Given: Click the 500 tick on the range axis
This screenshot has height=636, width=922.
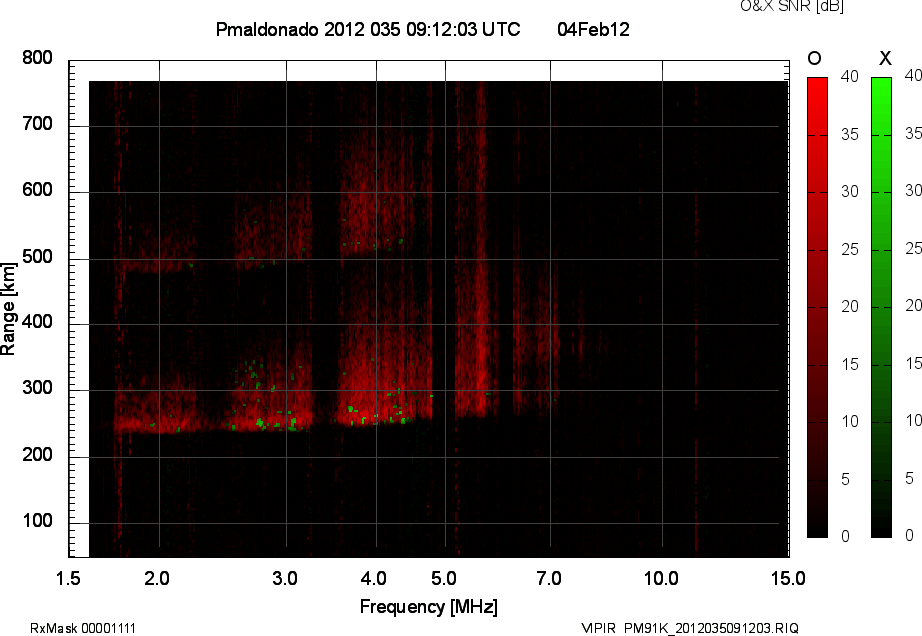Looking at the screenshot, I should (x=37, y=258).
